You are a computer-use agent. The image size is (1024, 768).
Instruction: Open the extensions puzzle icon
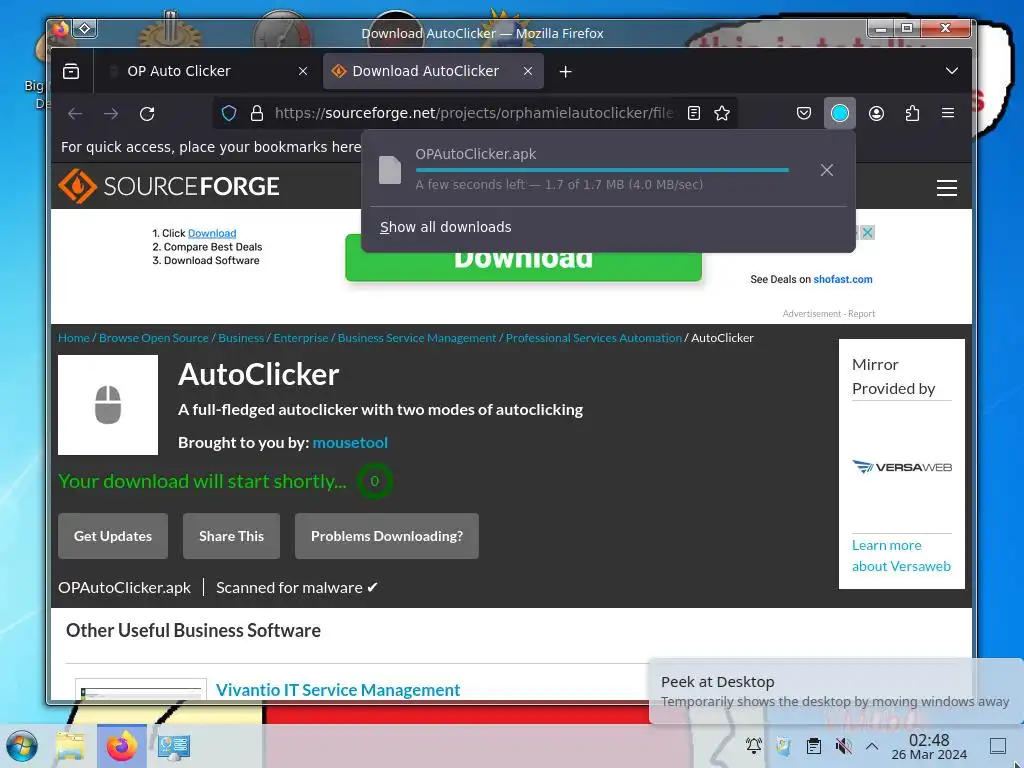[912, 113]
